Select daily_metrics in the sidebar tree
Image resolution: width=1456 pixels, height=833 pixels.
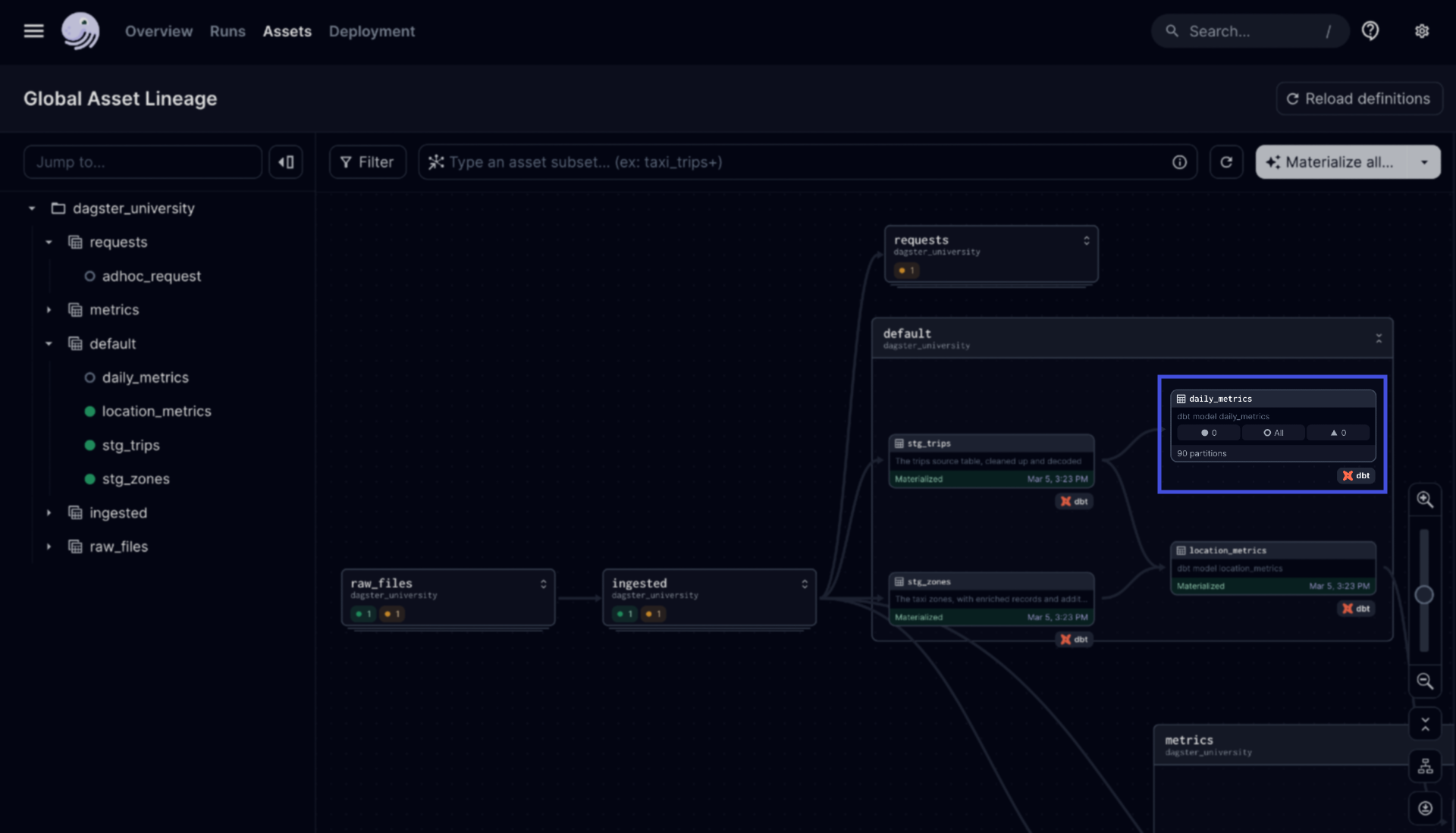[146, 377]
